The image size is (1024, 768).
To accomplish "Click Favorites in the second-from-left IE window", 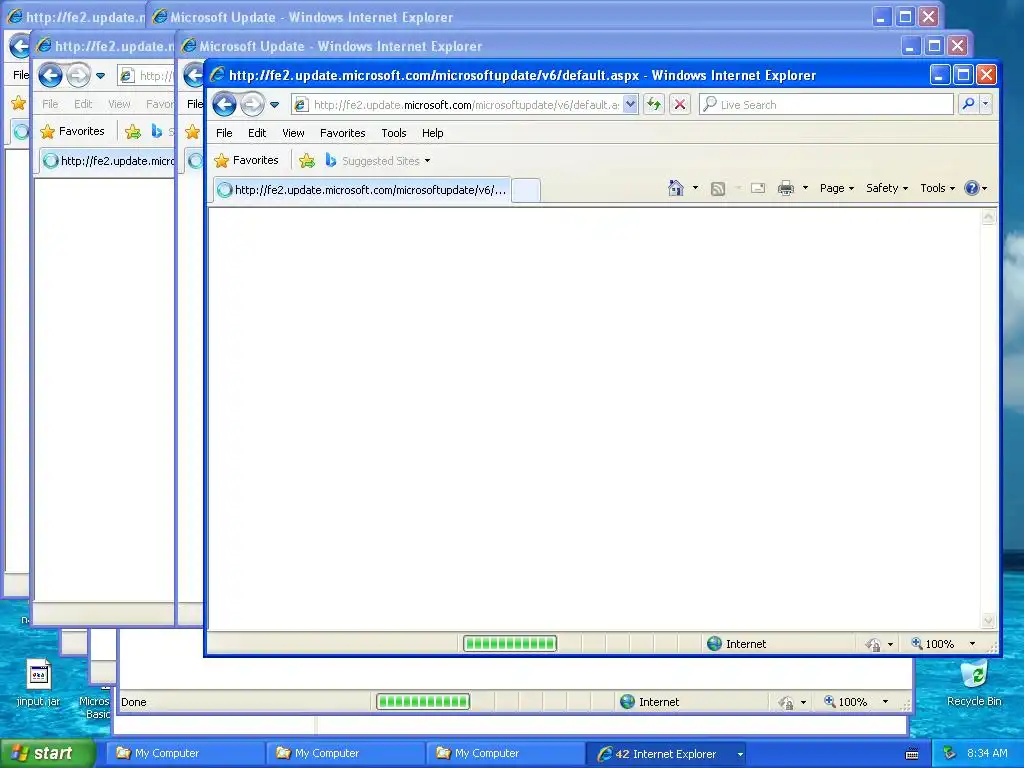I will pos(72,131).
